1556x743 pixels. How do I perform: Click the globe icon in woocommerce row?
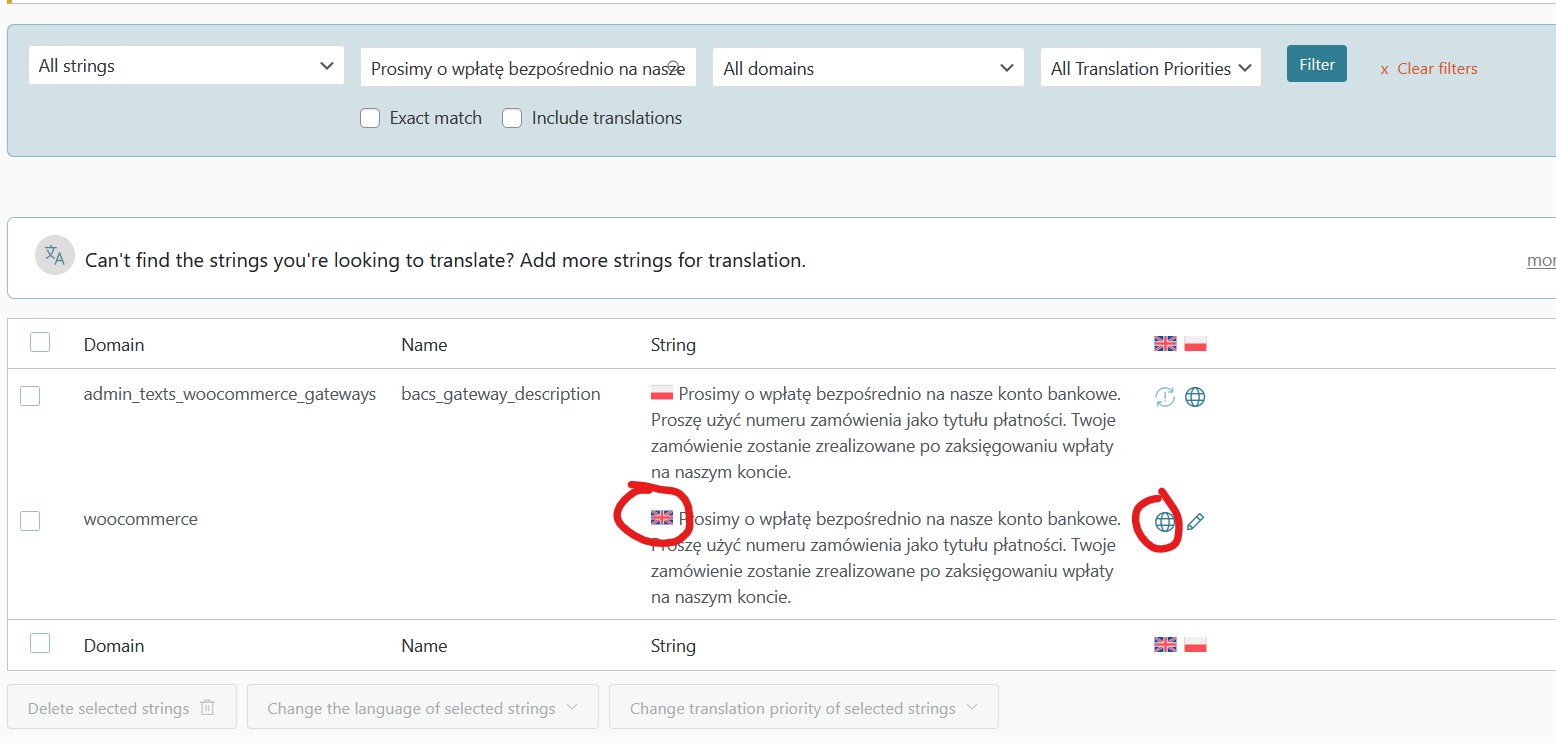click(x=1164, y=521)
